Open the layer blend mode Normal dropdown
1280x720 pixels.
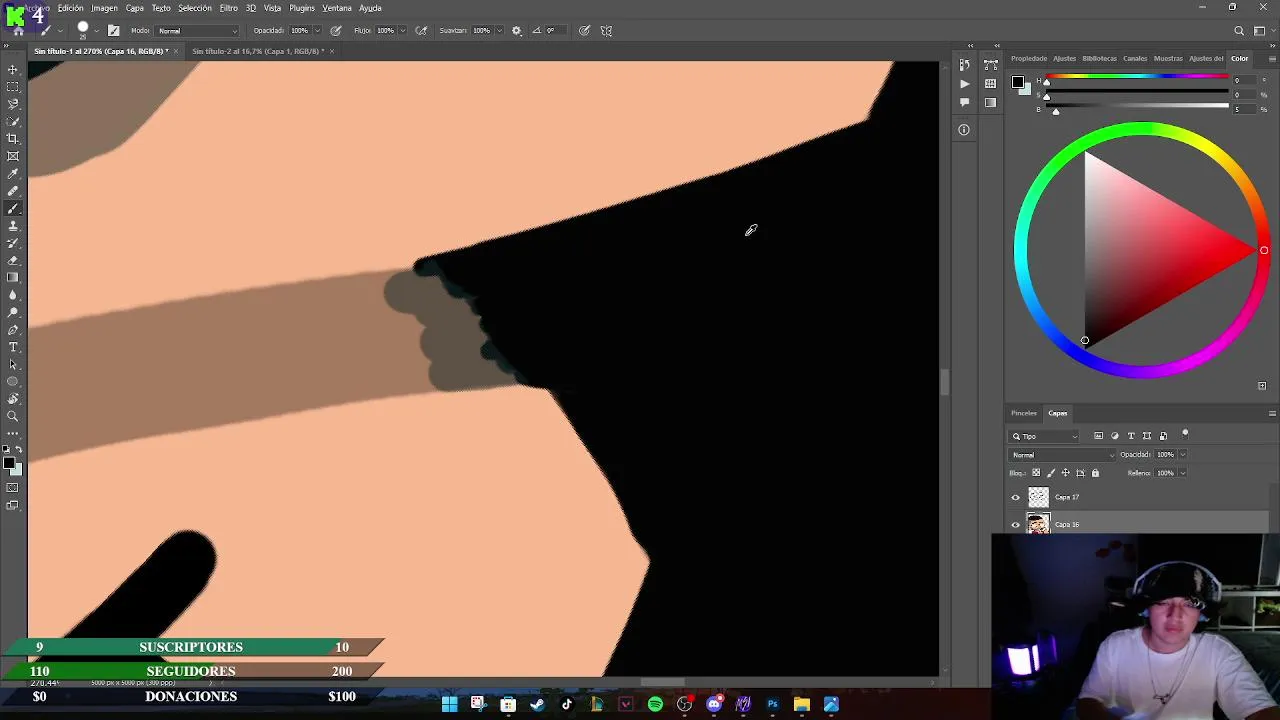1060,455
